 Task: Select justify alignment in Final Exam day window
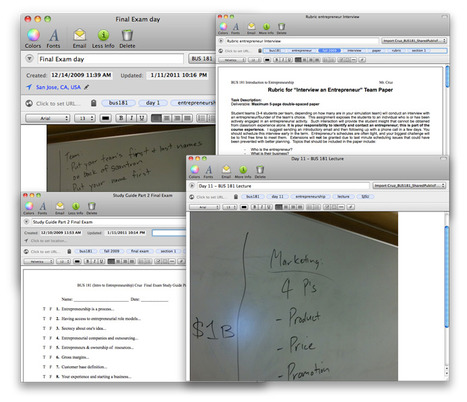coord(187,118)
